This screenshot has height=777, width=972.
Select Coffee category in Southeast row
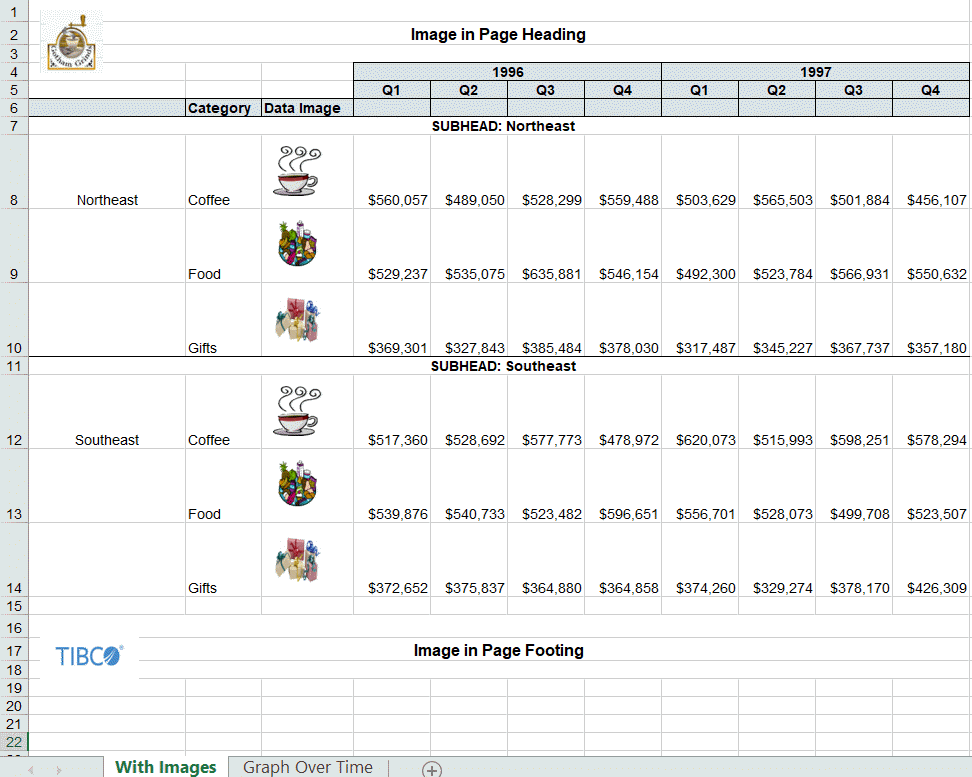pos(223,412)
